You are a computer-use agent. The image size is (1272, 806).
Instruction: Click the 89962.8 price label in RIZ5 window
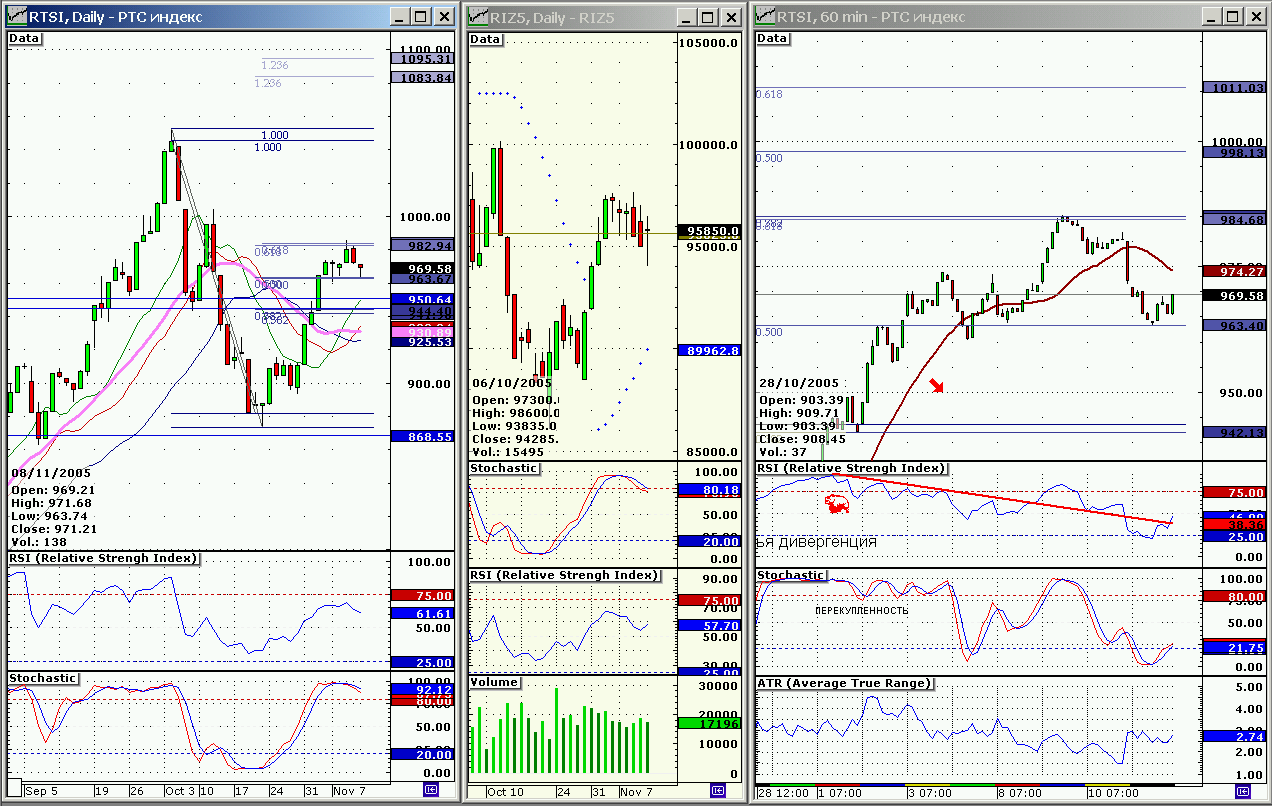coord(710,350)
